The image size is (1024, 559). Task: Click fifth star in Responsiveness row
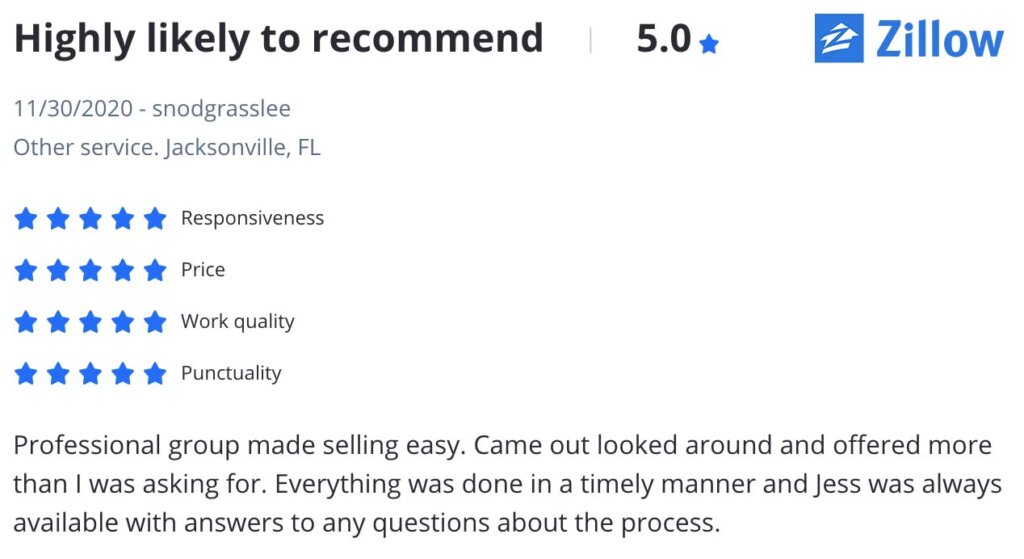[155, 218]
